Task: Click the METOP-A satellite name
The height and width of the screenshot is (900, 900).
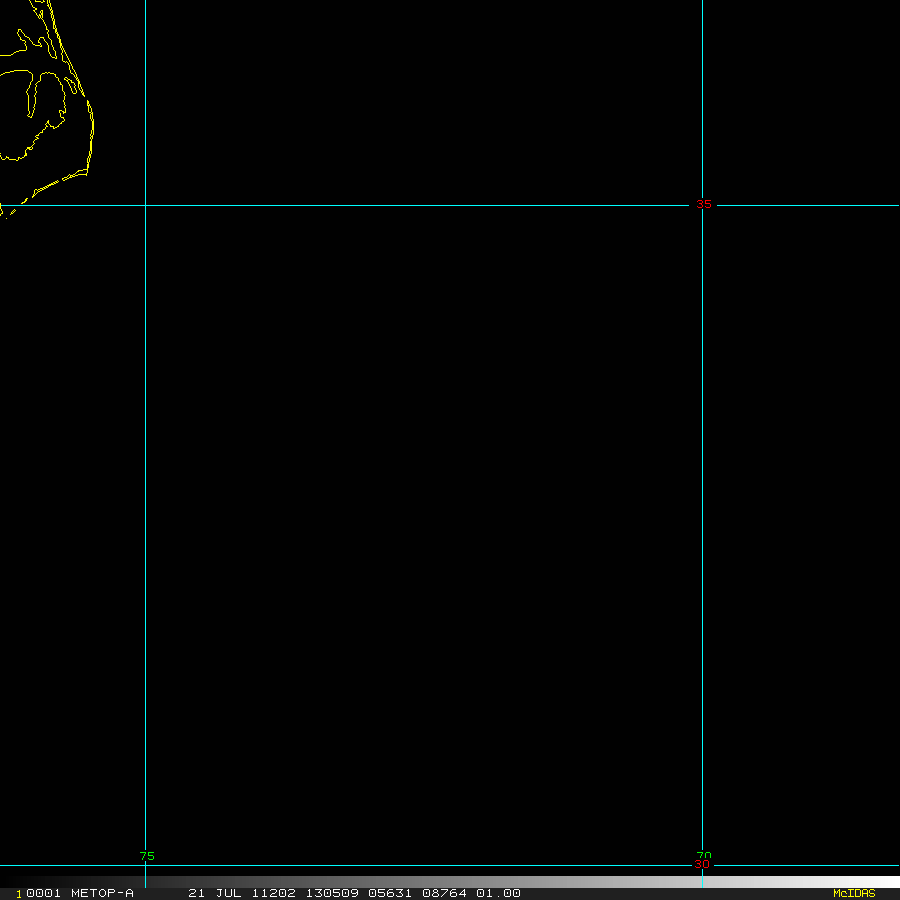Action: pos(102,893)
